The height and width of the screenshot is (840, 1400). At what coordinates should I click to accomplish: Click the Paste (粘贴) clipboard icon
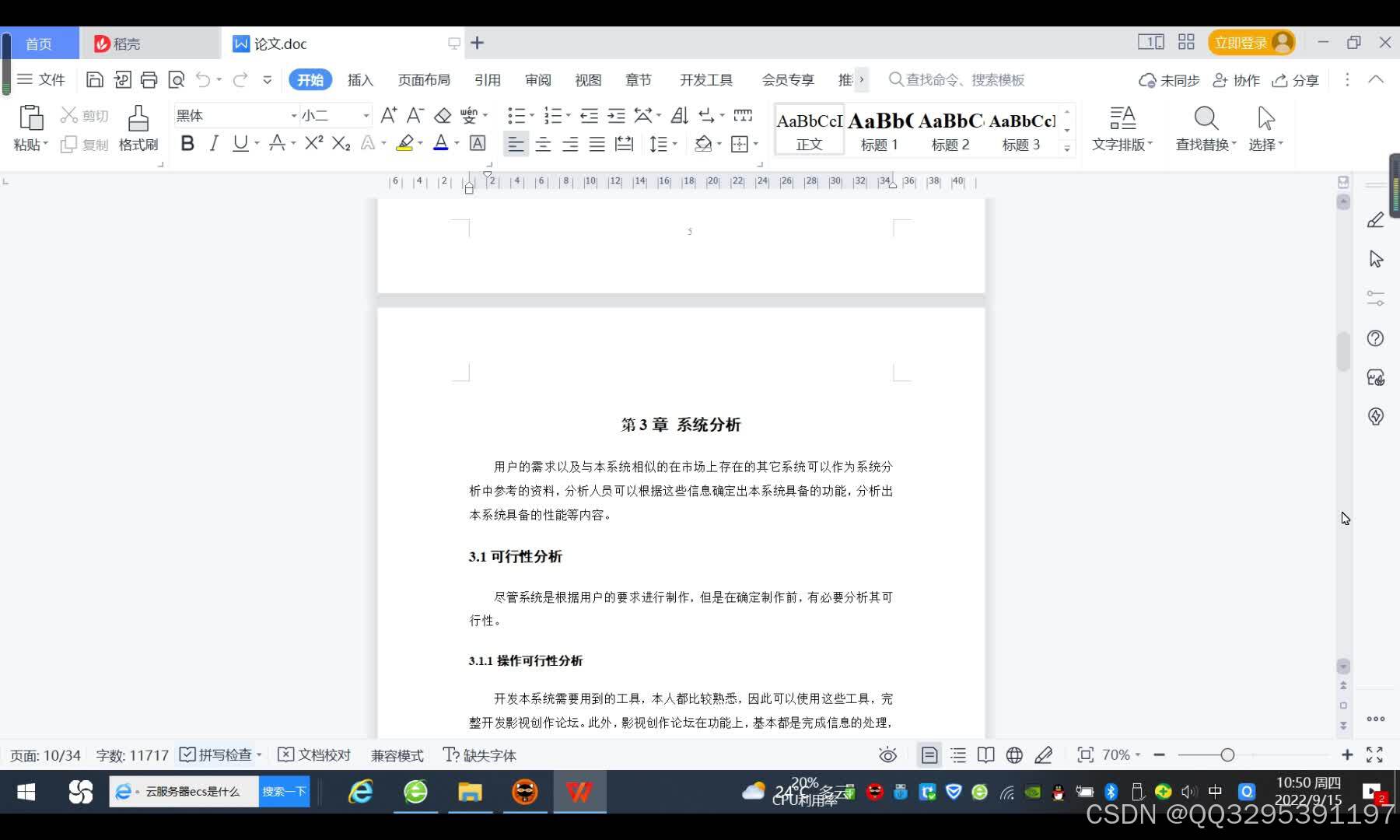30,118
